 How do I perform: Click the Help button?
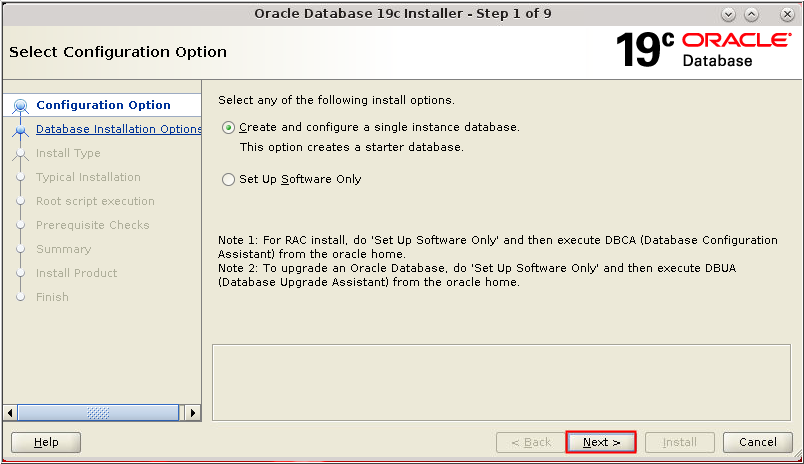click(46, 442)
